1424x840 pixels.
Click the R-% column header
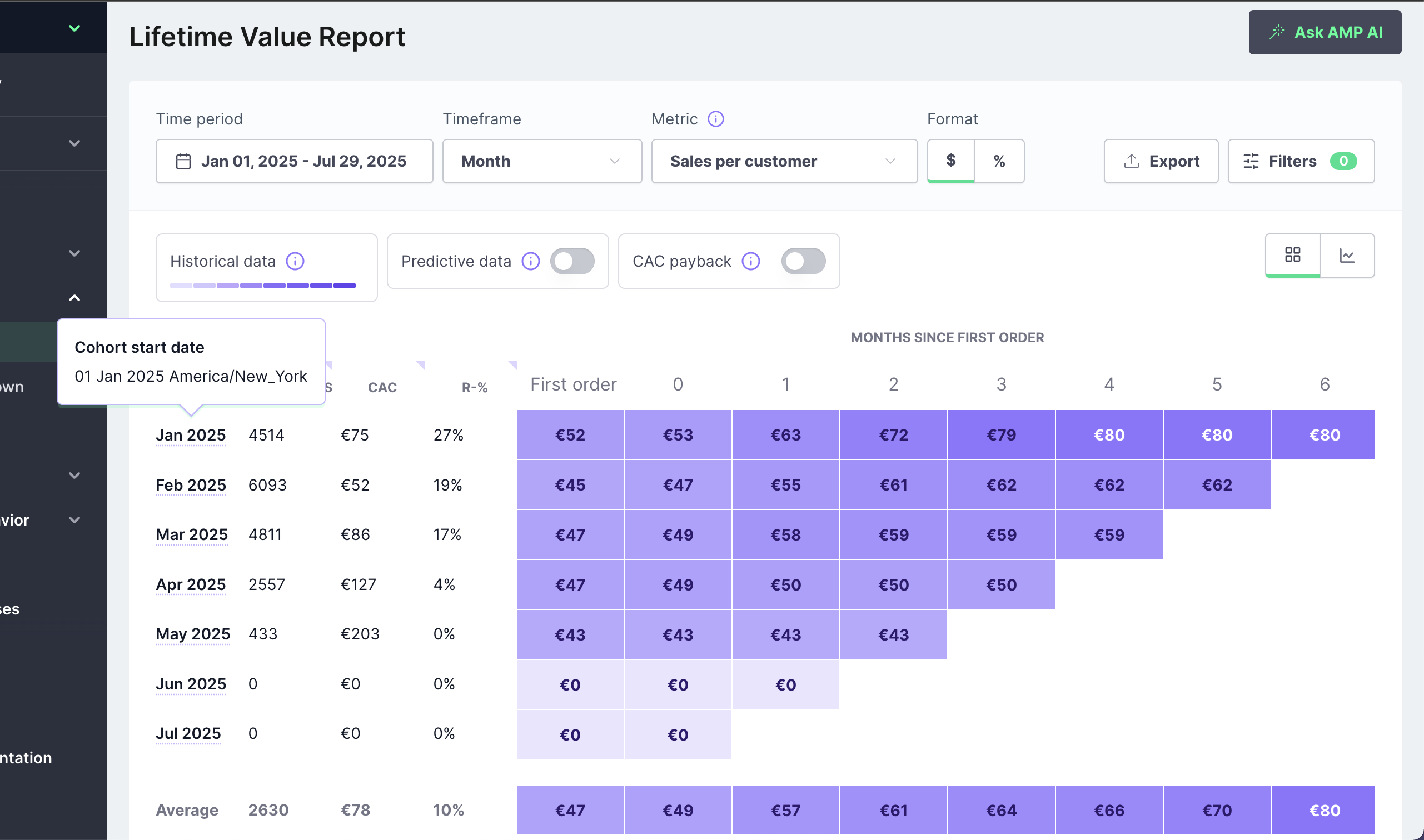[475, 387]
